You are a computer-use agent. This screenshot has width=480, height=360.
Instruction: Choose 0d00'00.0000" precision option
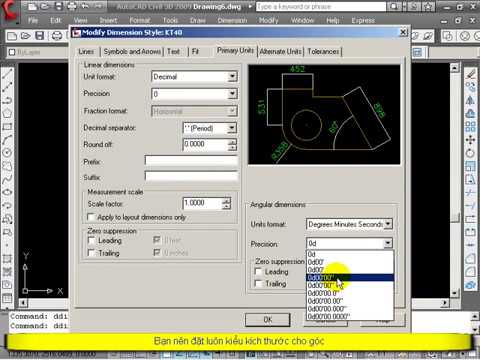pos(350,316)
